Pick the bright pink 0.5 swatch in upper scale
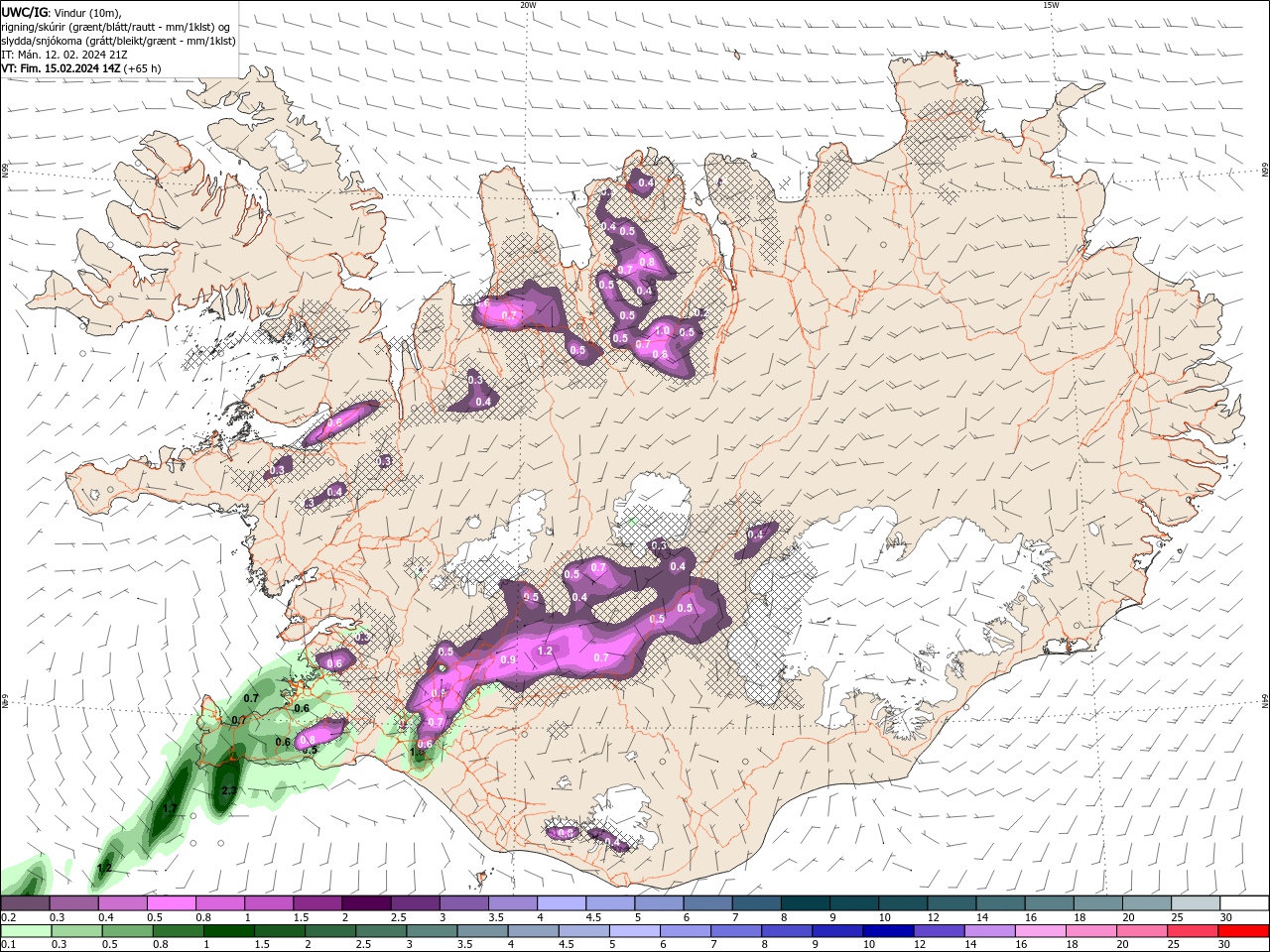Screen dimensions: 1270x952 coord(172,903)
